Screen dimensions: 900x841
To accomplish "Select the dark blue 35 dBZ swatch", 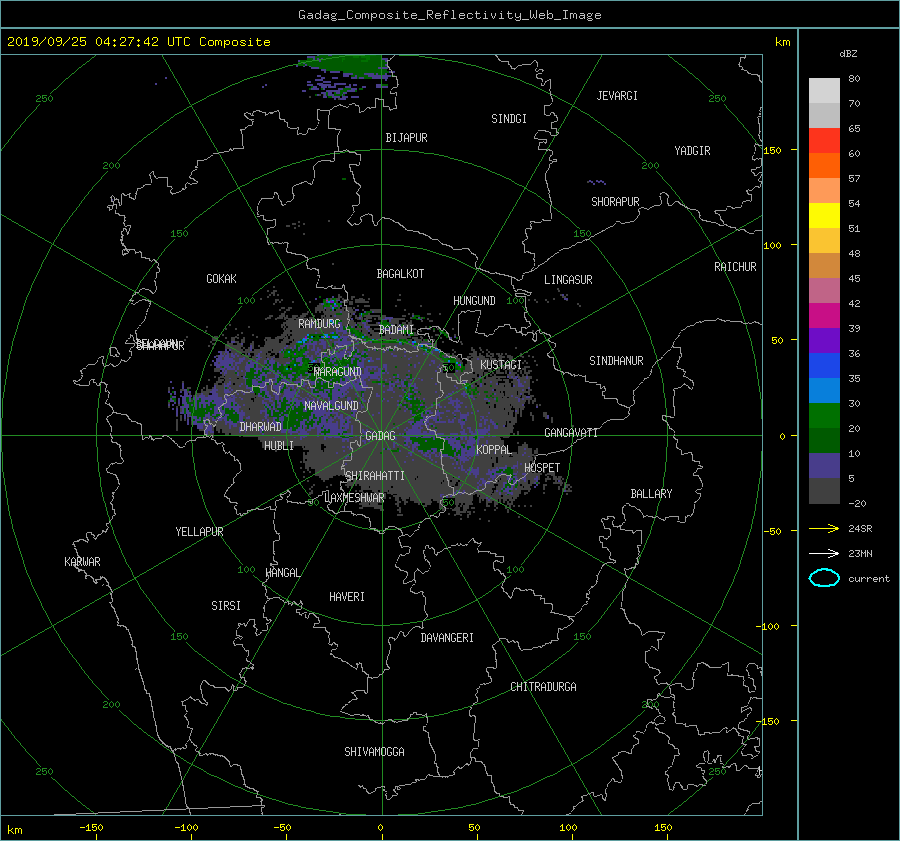I will pos(824,366).
